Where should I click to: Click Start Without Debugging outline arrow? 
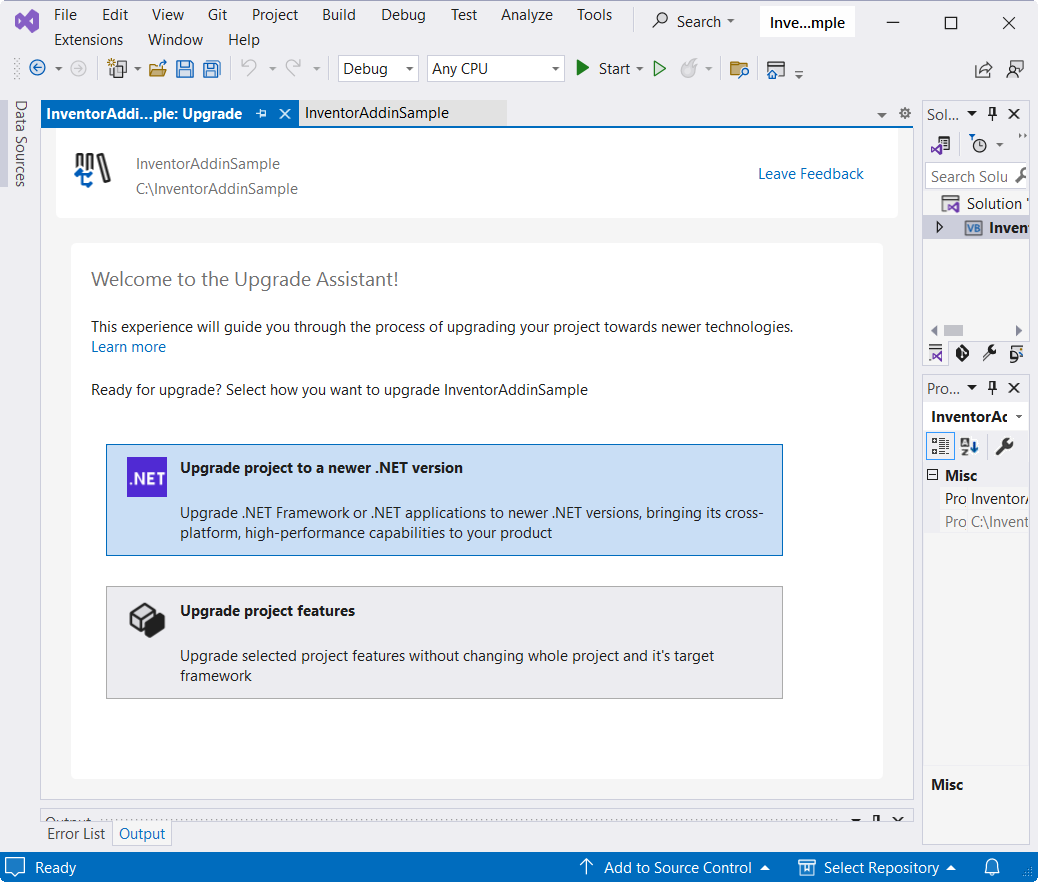(659, 69)
